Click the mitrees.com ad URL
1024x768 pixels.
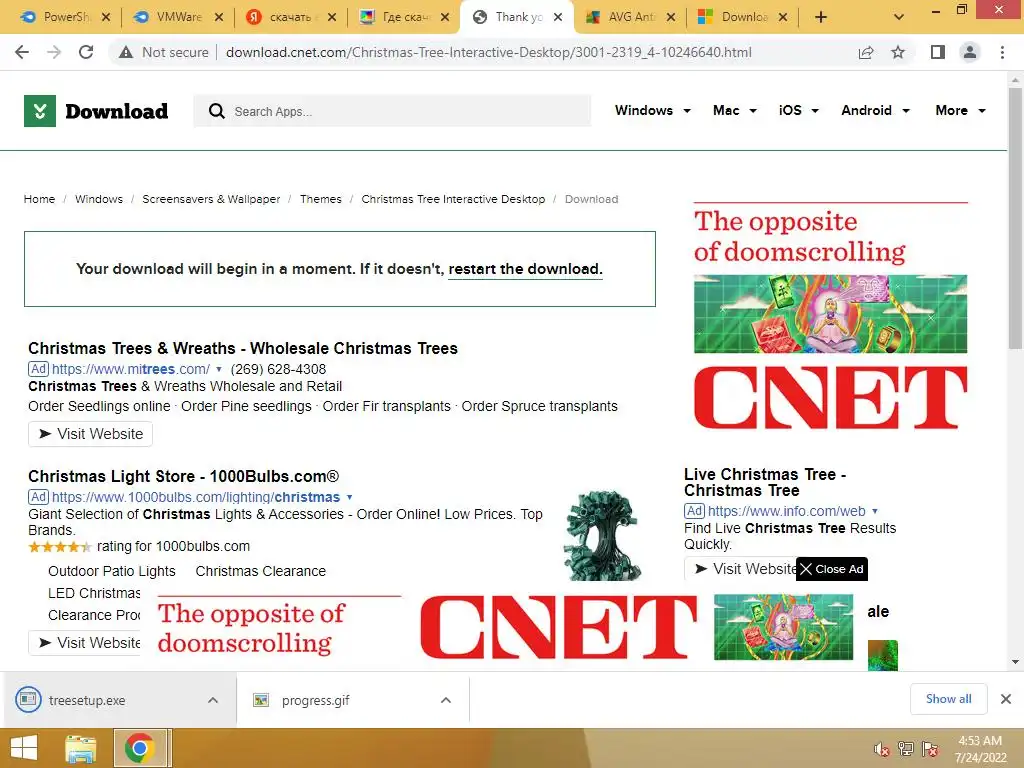(131, 369)
